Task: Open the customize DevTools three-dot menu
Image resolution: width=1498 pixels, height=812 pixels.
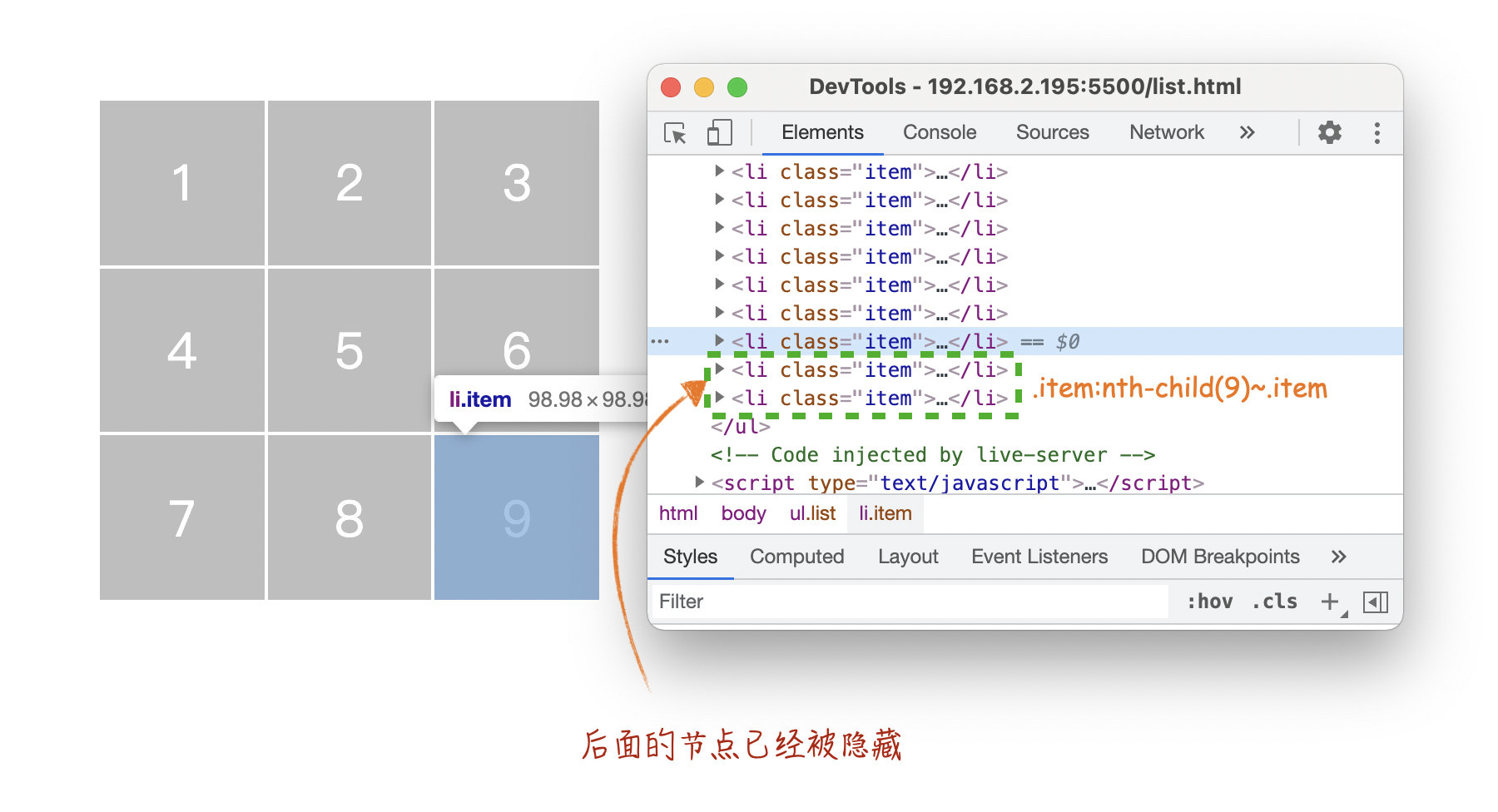Action: click(x=1377, y=133)
